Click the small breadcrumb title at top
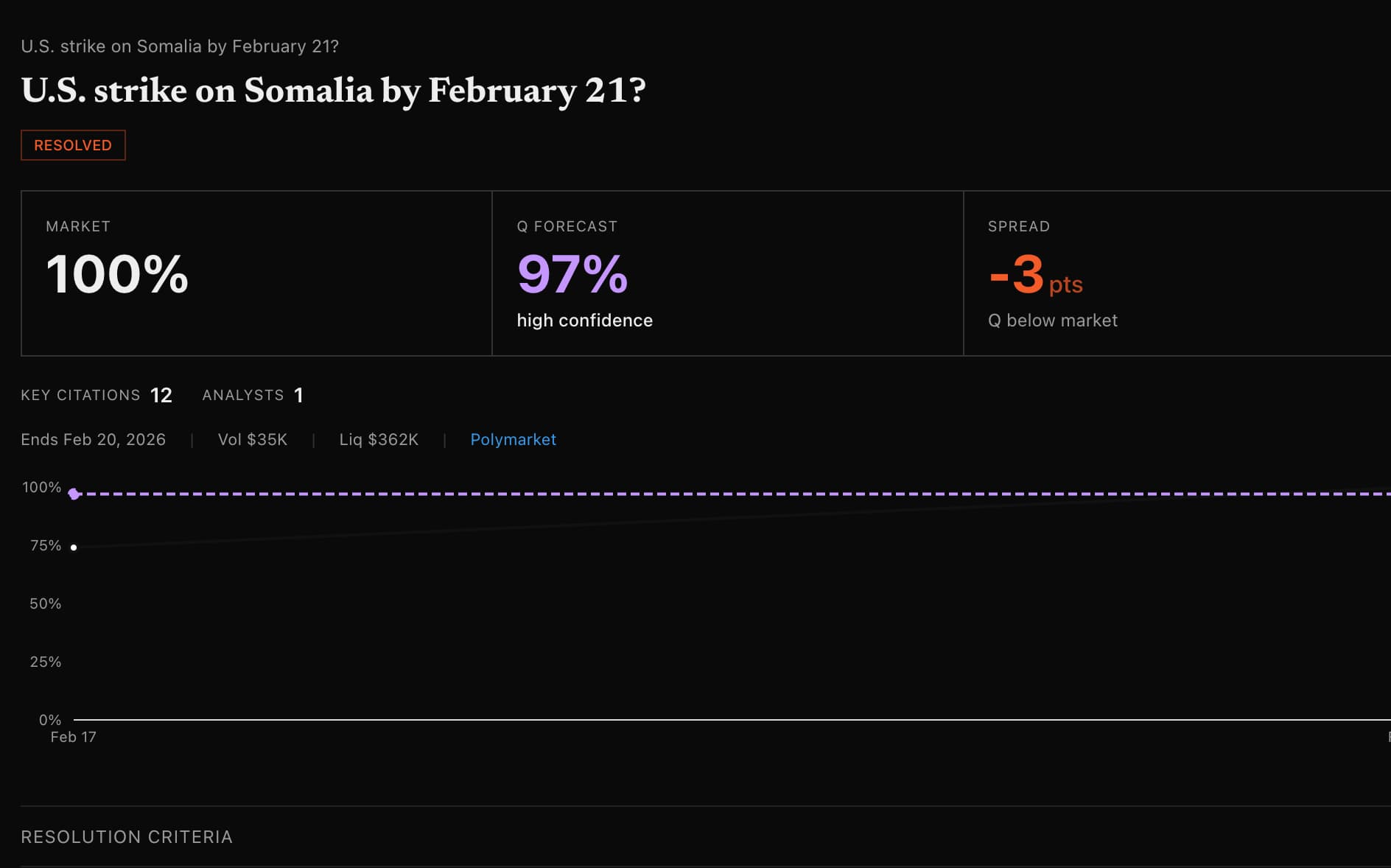 point(180,46)
